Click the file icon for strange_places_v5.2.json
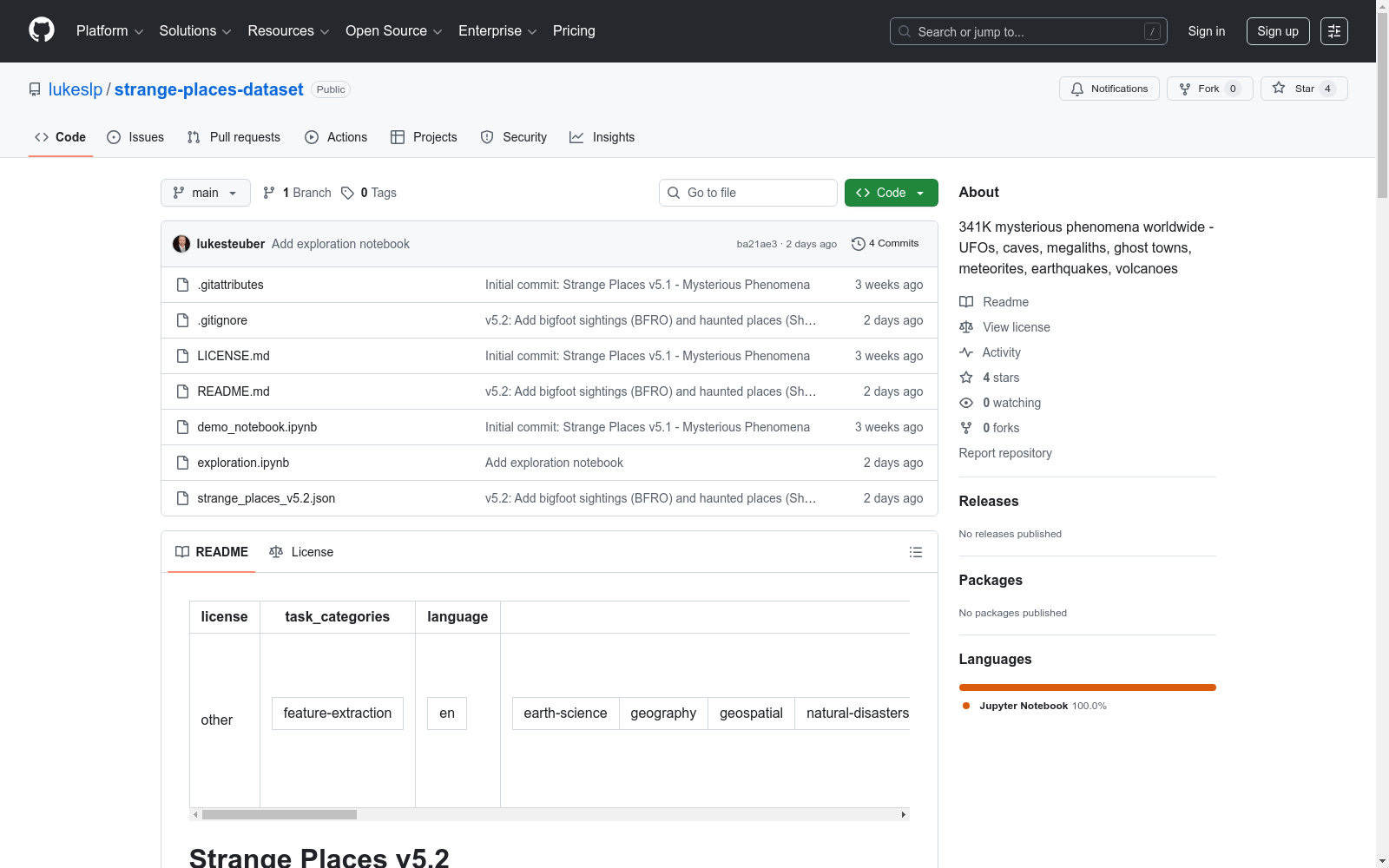Screen dimensions: 1389x868 (x=182, y=498)
